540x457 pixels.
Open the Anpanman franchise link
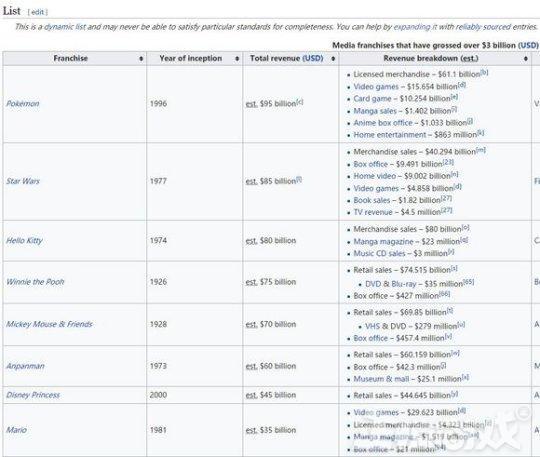[25, 366]
